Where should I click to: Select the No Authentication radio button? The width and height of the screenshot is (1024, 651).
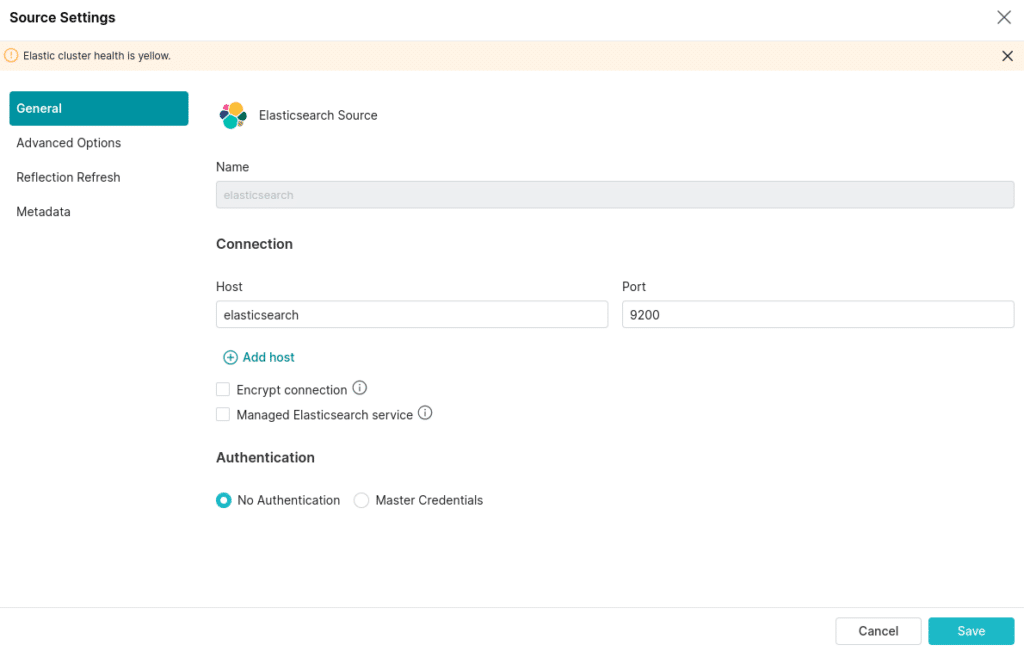click(223, 500)
